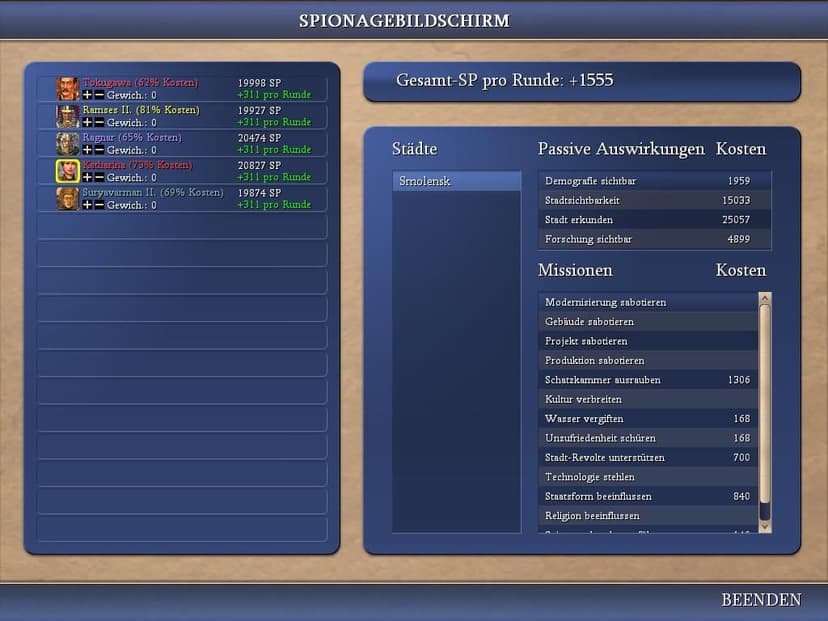Viewport: 828px width, 621px height.
Task: Select mission Unzufriedenheit schüren
Action: click(648, 438)
